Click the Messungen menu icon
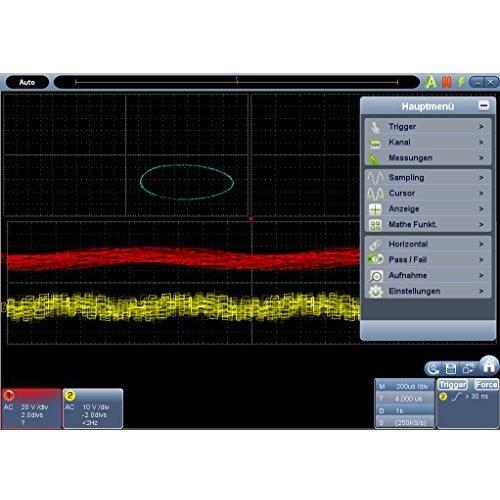The height and width of the screenshot is (500, 500). pos(375,159)
